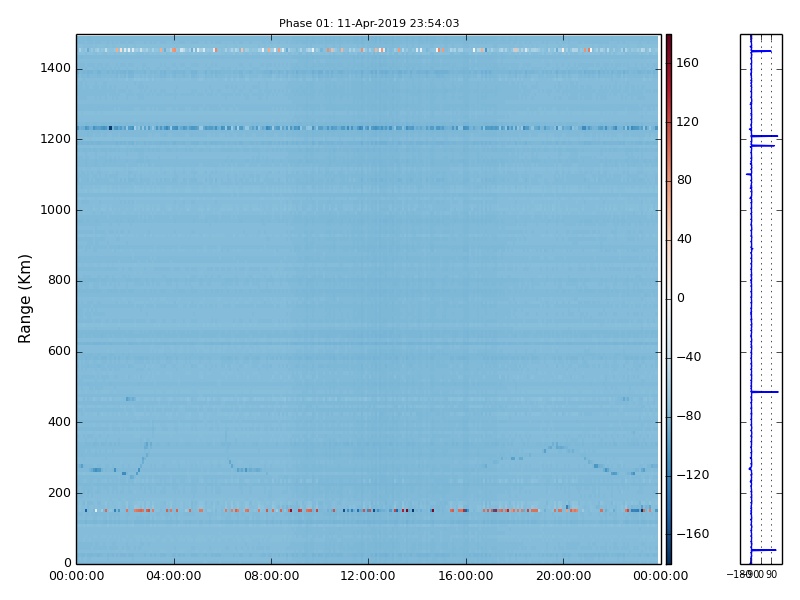Screen dimensions: 800x600
Task: Click the 200 range tick label
Action: (x=59, y=493)
